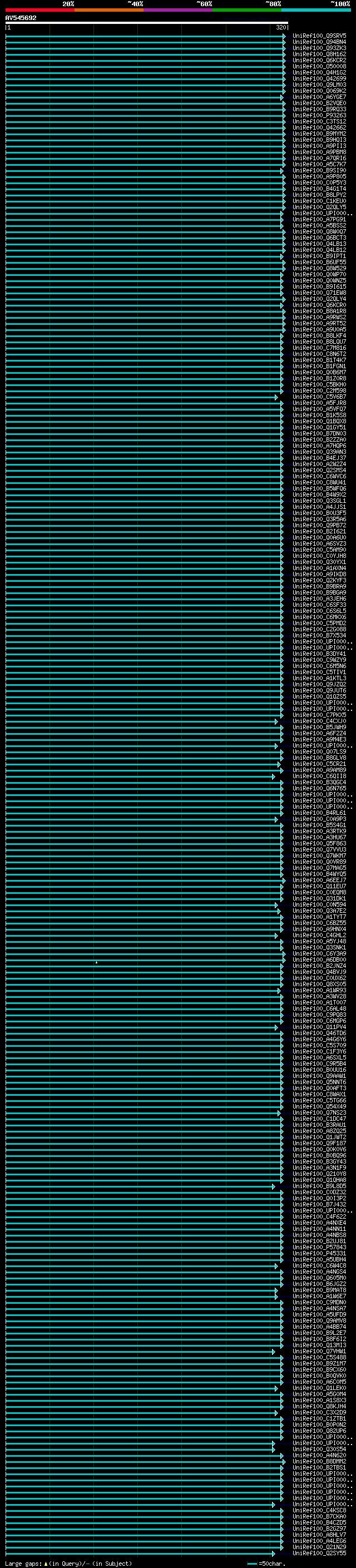Select hit UniRef100_B7CKA0
356x1568 pixels.
[x=319, y=1516]
